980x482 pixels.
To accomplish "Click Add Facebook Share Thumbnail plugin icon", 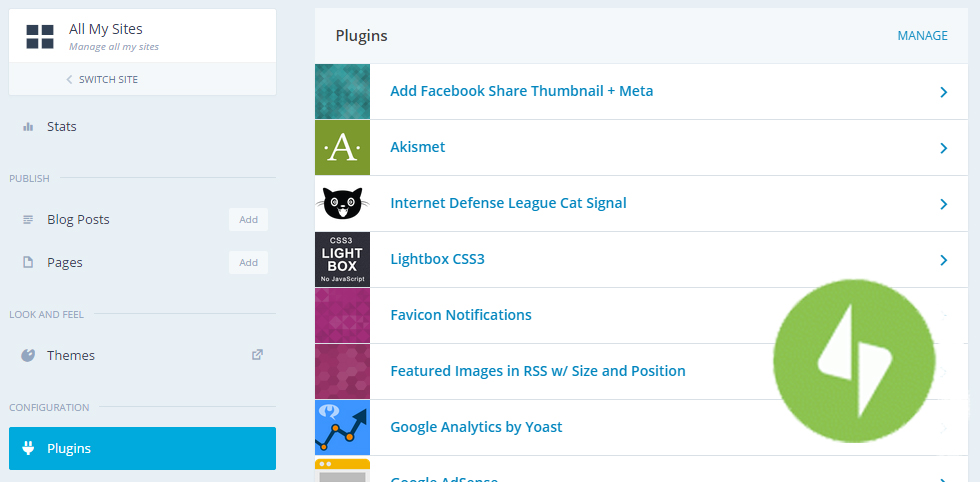I will 342,92.
